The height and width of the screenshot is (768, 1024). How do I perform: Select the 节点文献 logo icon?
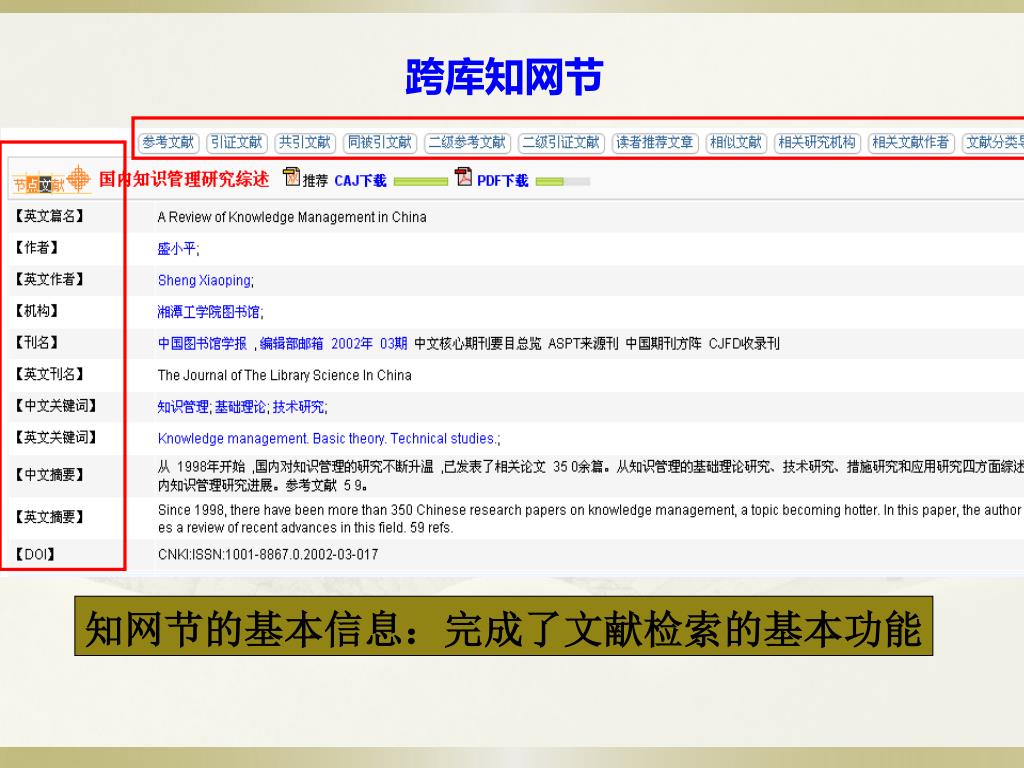tap(51, 180)
